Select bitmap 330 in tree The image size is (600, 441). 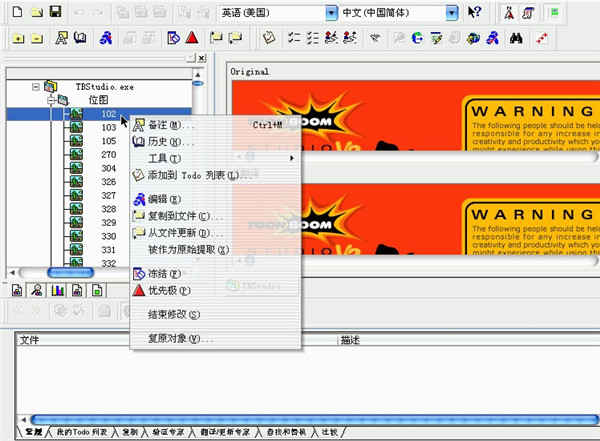[x=109, y=236]
